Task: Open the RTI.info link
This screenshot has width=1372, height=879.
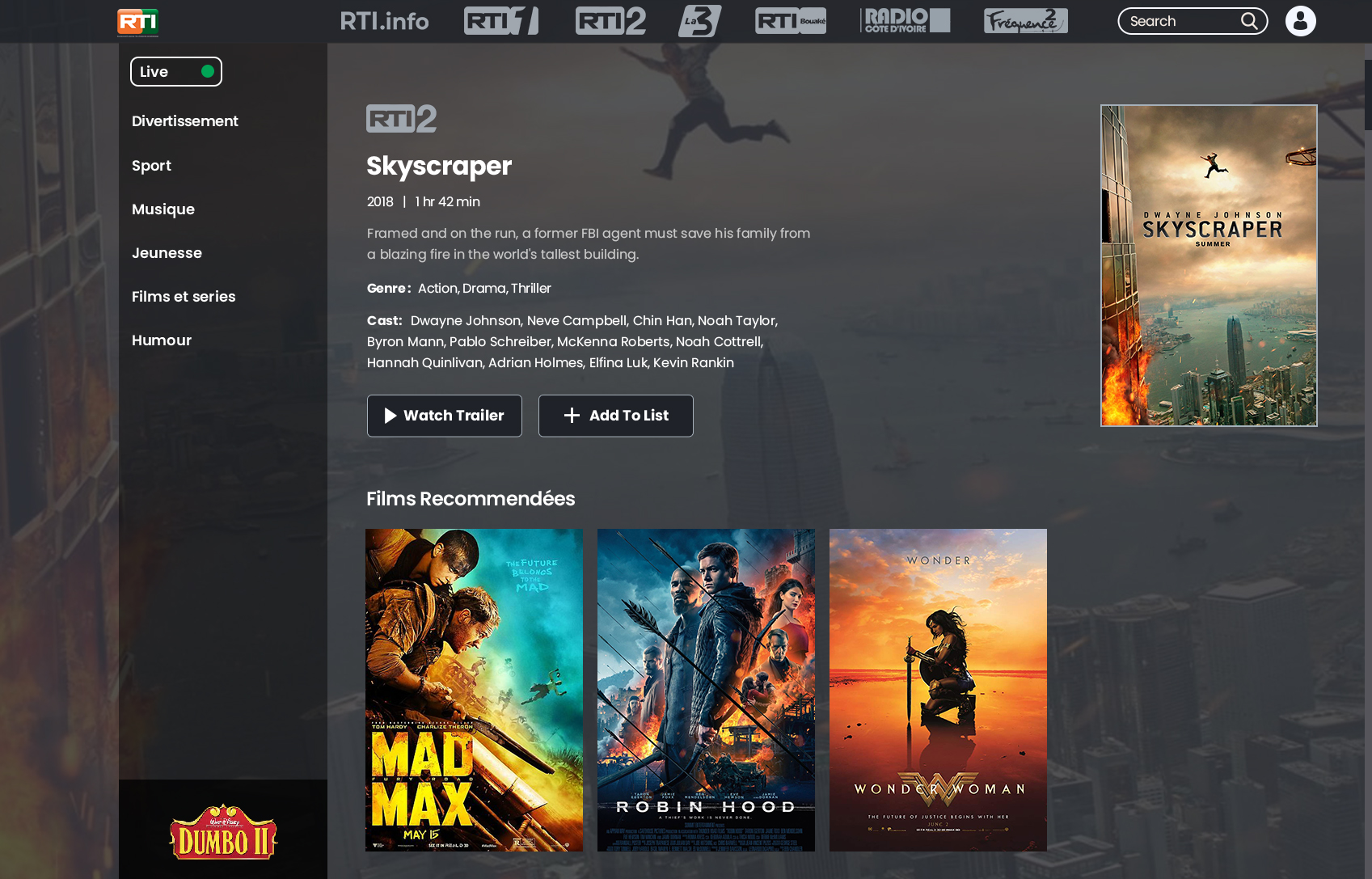Action: (385, 21)
